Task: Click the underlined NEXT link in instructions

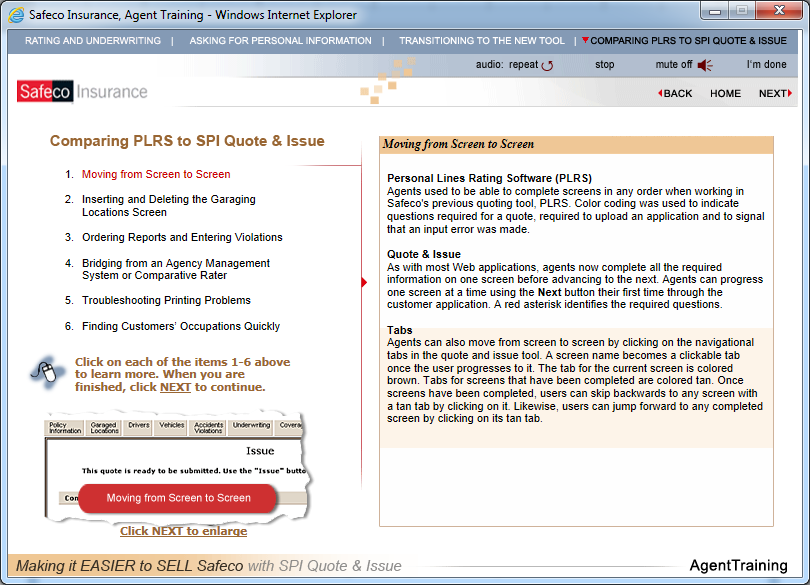Action: (176, 387)
